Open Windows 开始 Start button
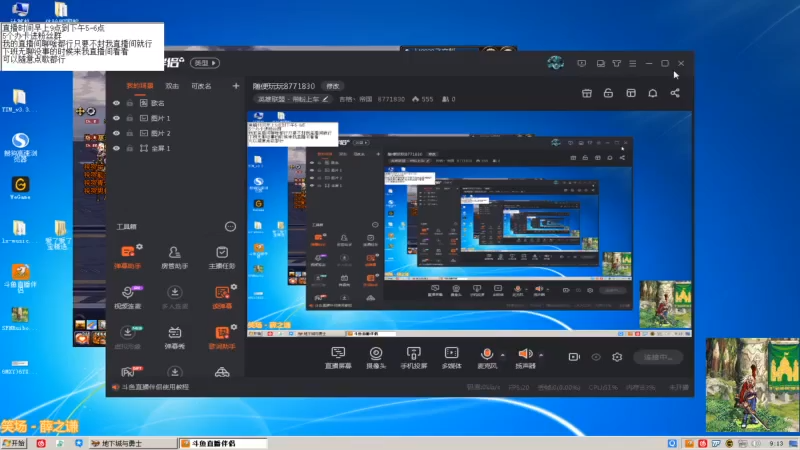This screenshot has height=450, width=800. coord(14,443)
